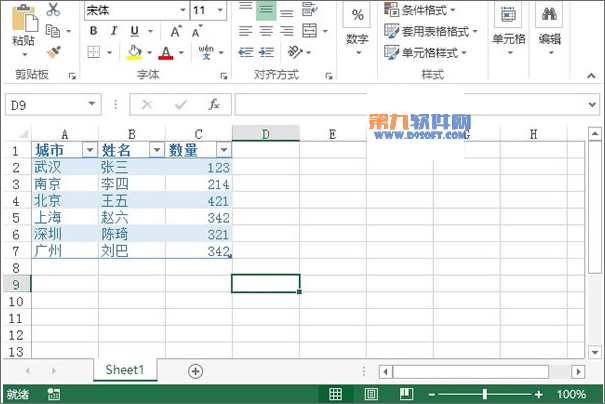Click the text orientation icon
Image resolution: width=605 pixels, height=404 pixels.
pyautogui.click(x=295, y=52)
